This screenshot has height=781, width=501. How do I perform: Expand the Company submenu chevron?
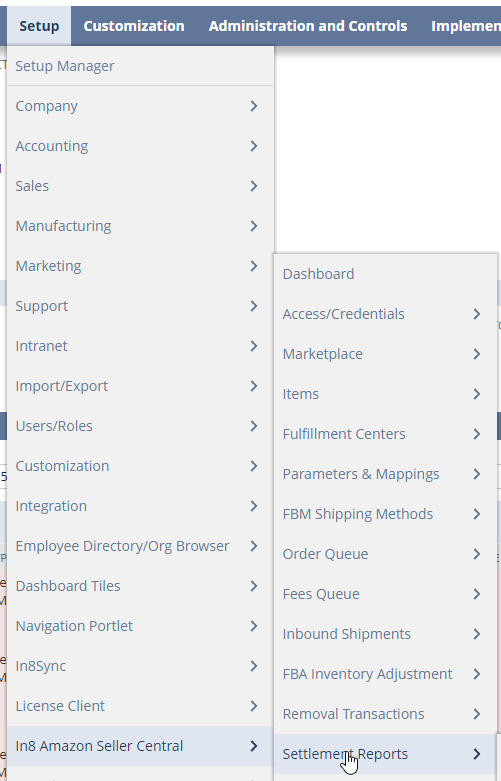click(x=253, y=106)
